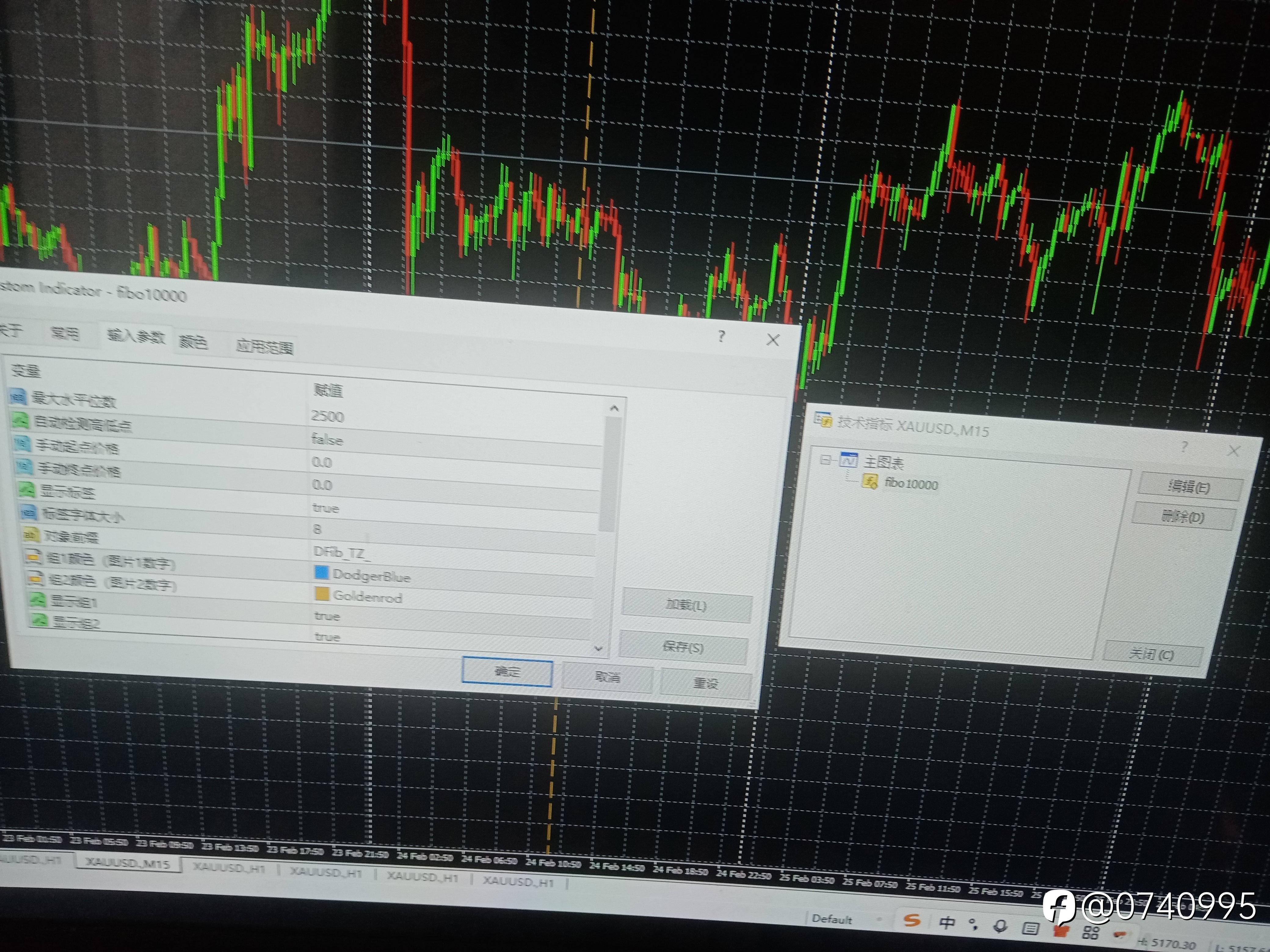Open the XAUUSD,M15 chart tab
The width and height of the screenshot is (1270, 952).
pyautogui.click(x=128, y=864)
